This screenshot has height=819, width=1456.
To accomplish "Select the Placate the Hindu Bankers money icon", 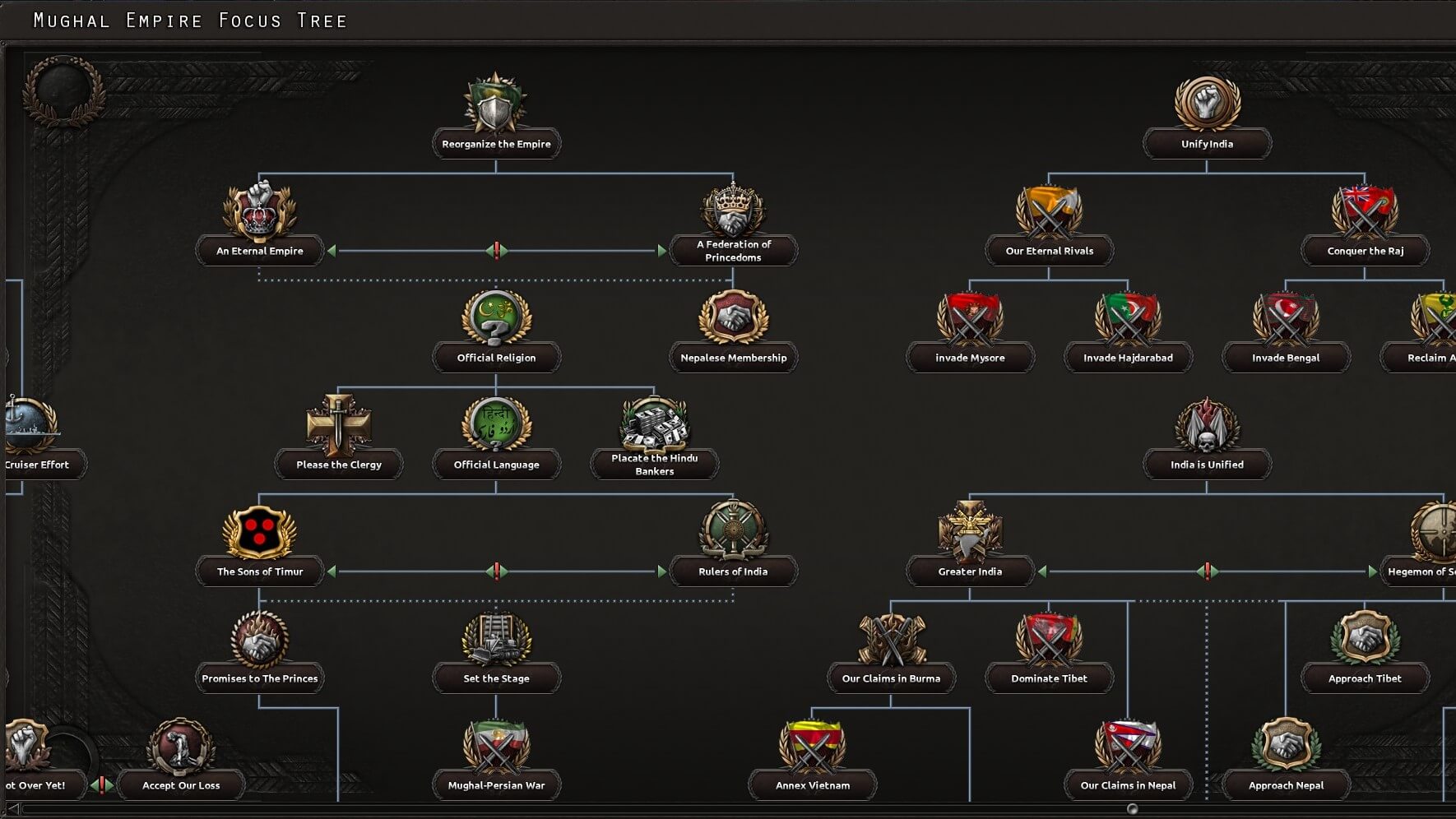I will coord(654,424).
